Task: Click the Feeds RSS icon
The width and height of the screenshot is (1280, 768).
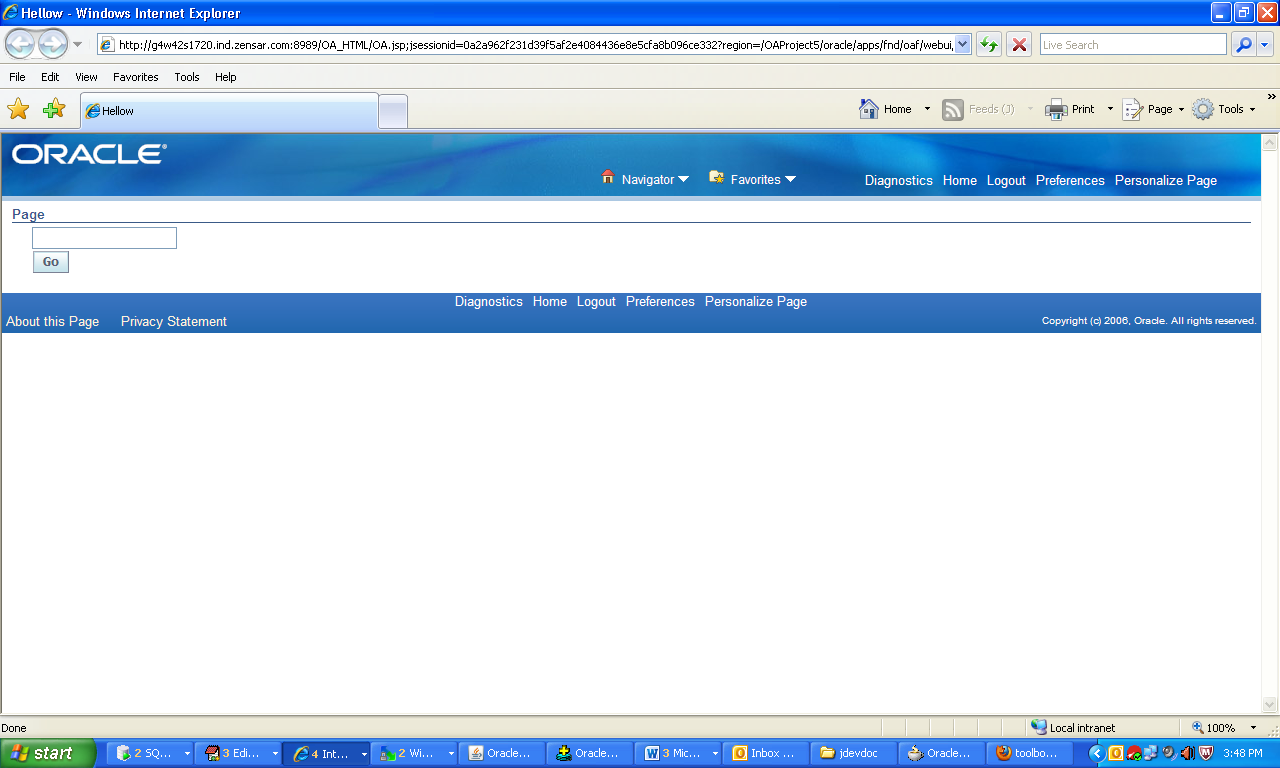Action: [x=953, y=109]
